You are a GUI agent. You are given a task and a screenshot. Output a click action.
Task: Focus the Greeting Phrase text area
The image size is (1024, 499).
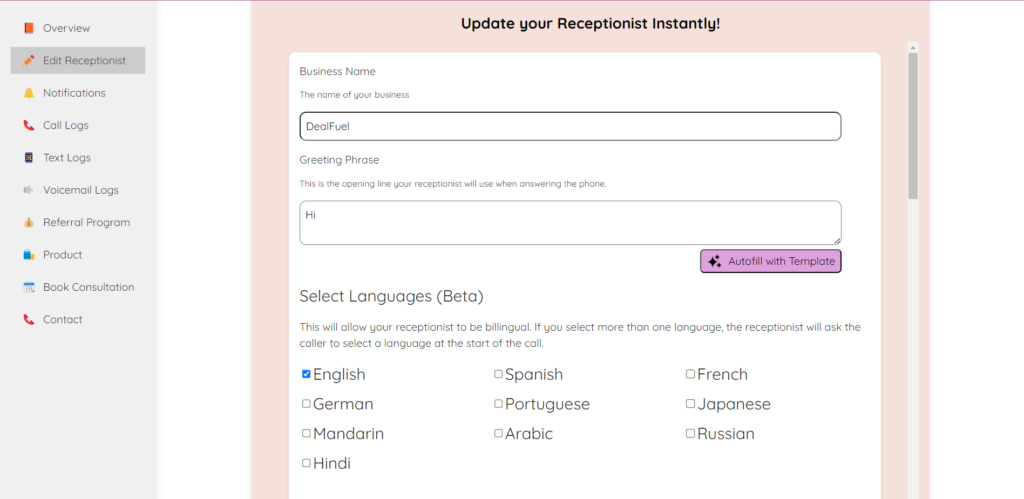pos(570,222)
